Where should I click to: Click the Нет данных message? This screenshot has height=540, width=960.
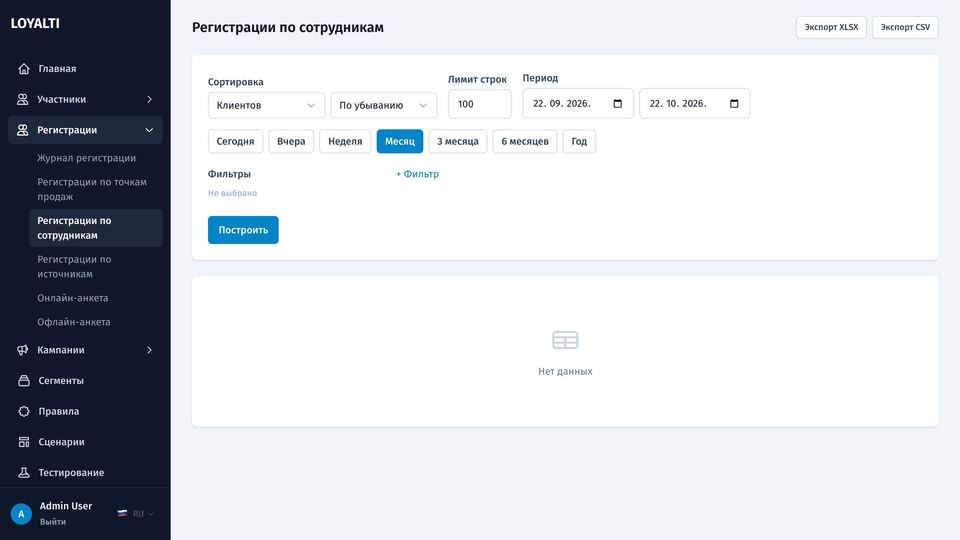pos(565,371)
